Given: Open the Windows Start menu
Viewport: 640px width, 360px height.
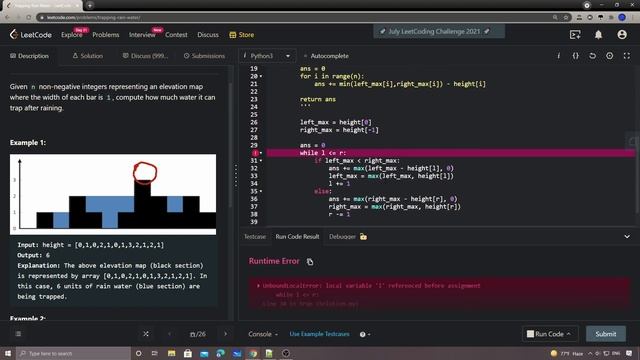Looking at the screenshot, I should point(8,353).
